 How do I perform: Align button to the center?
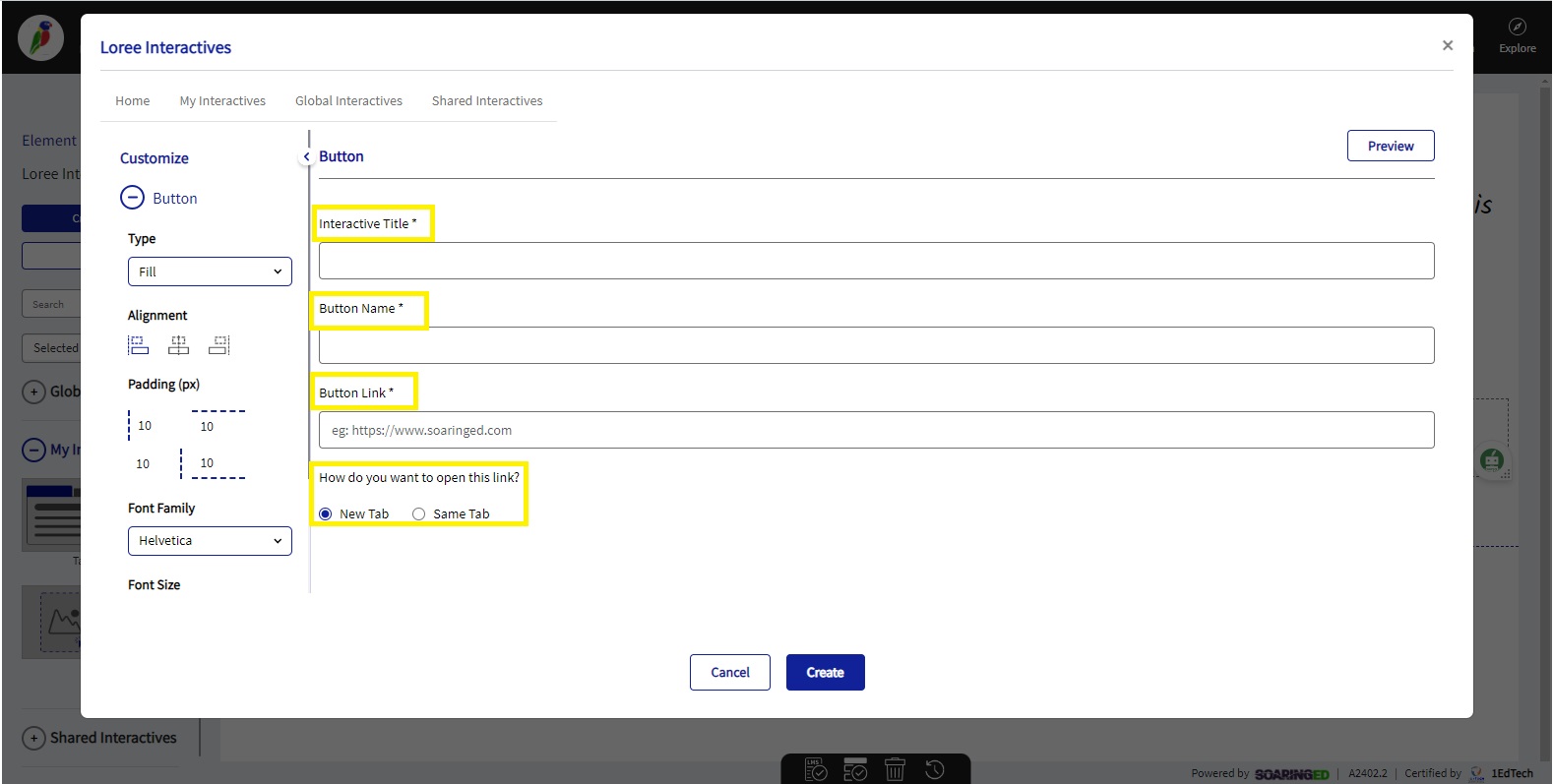pyautogui.click(x=178, y=345)
